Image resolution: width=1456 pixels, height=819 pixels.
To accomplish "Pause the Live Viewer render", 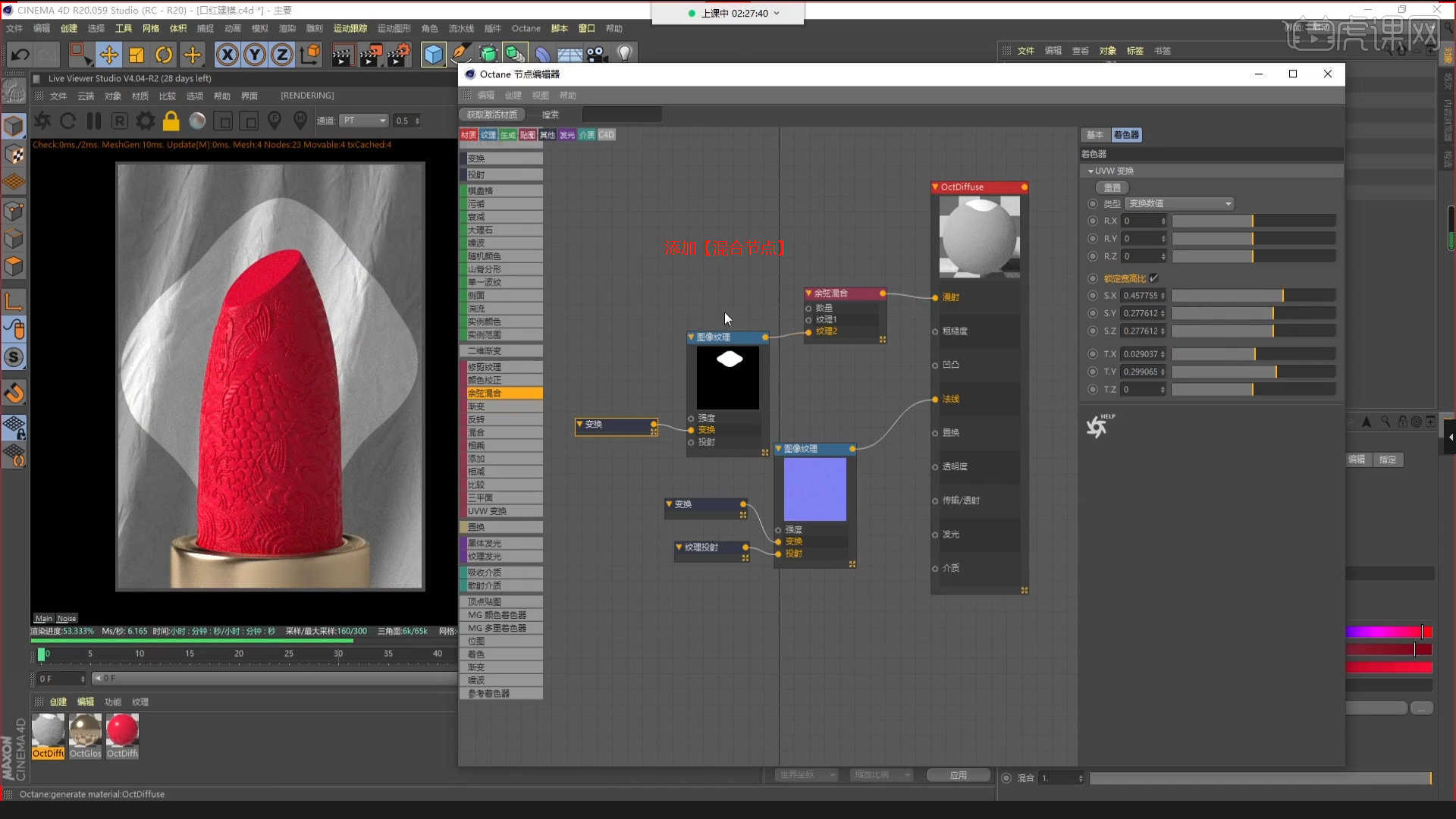I will pyautogui.click(x=94, y=121).
